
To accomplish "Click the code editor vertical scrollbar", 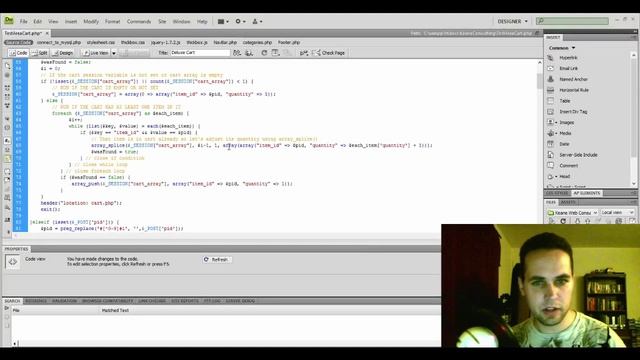I will pos(540,145).
